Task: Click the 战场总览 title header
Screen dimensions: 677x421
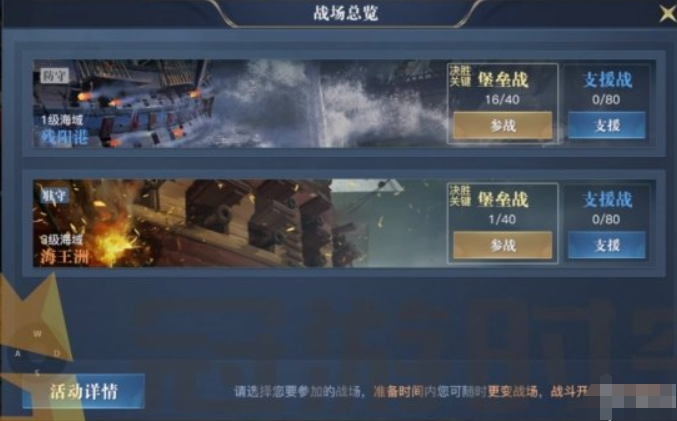Action: tap(345, 13)
